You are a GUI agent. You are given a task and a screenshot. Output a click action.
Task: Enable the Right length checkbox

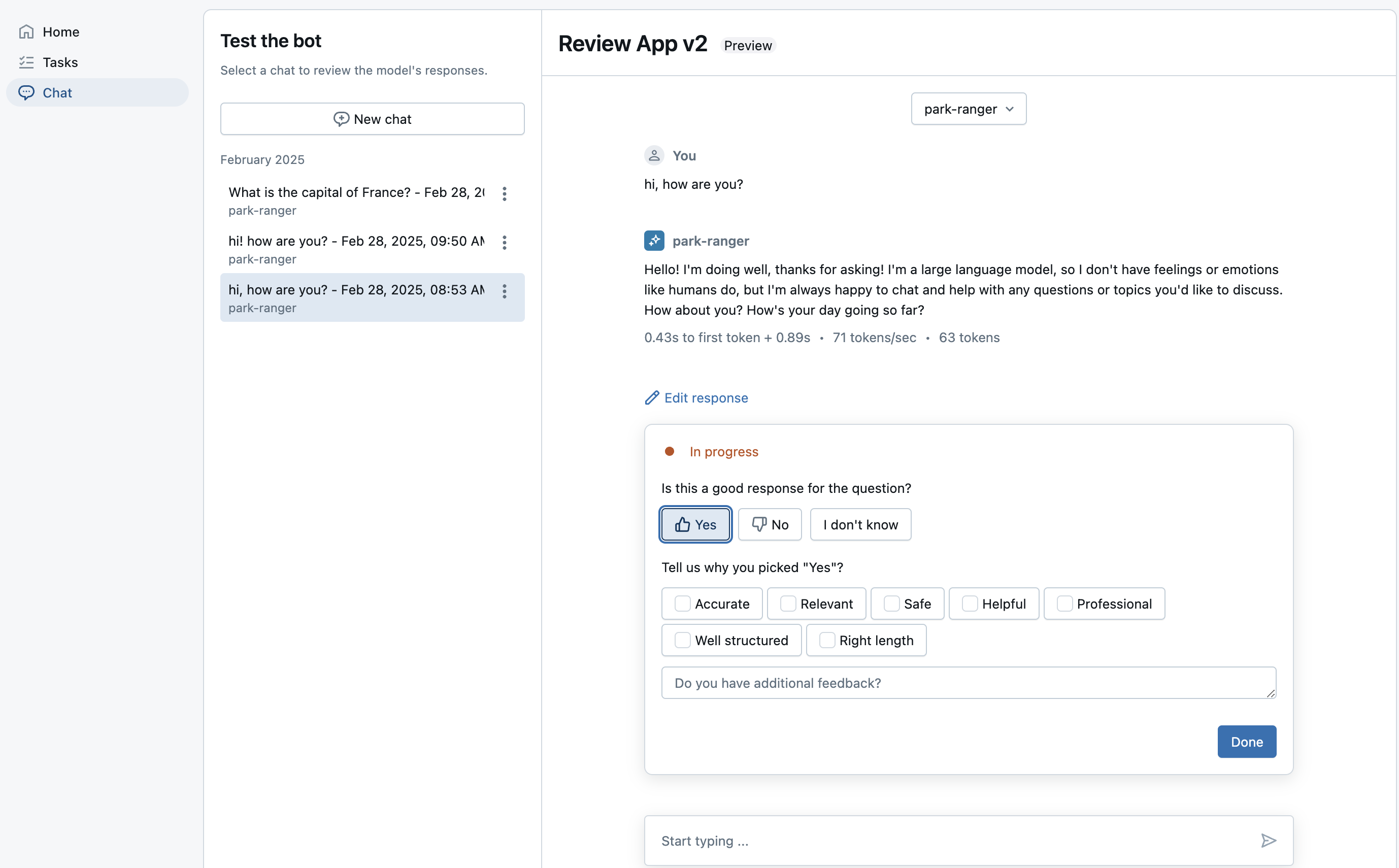[x=826, y=640]
